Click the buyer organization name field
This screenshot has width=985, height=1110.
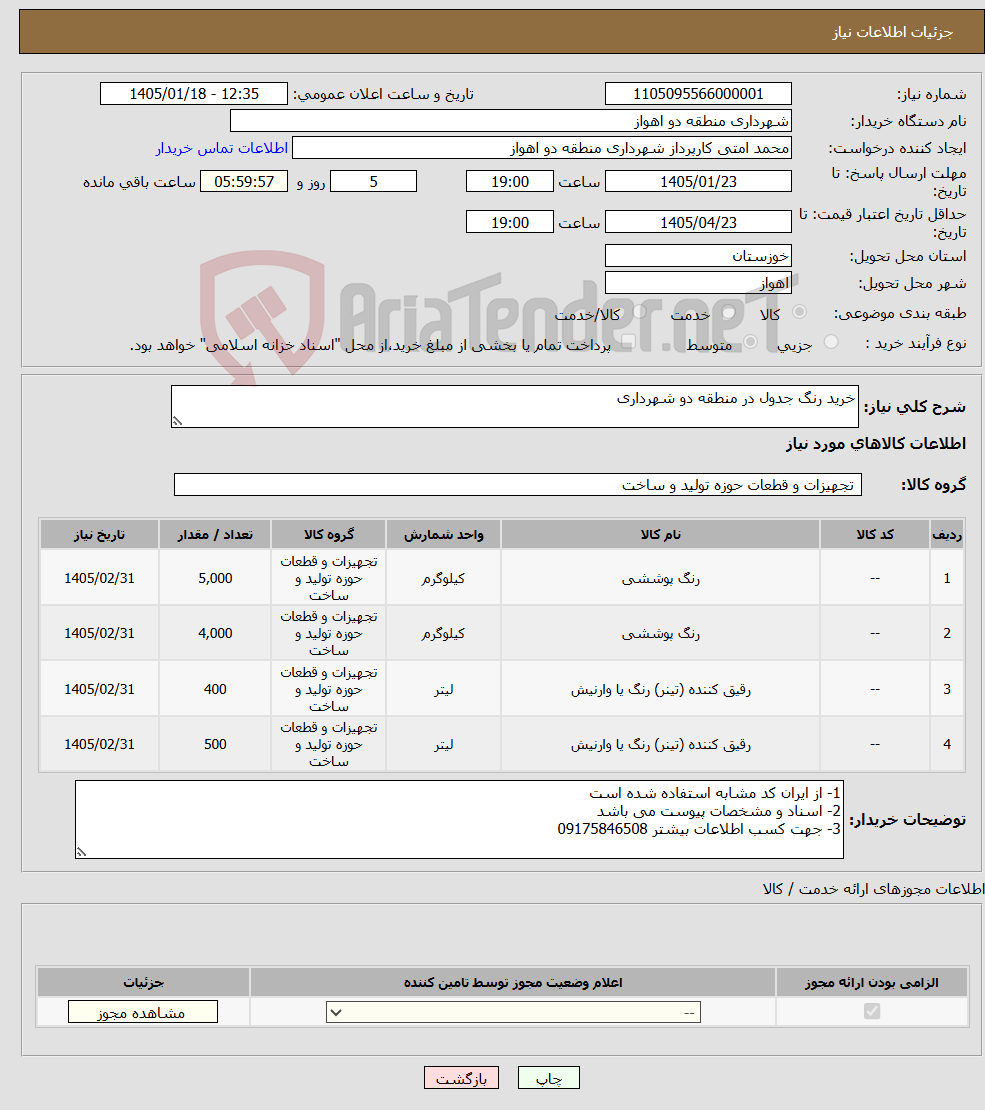[511, 120]
